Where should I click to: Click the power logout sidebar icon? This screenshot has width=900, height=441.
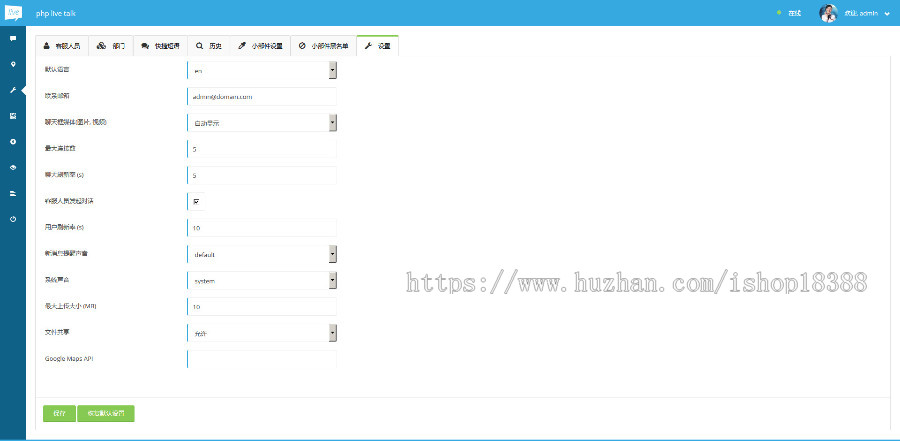click(13, 219)
